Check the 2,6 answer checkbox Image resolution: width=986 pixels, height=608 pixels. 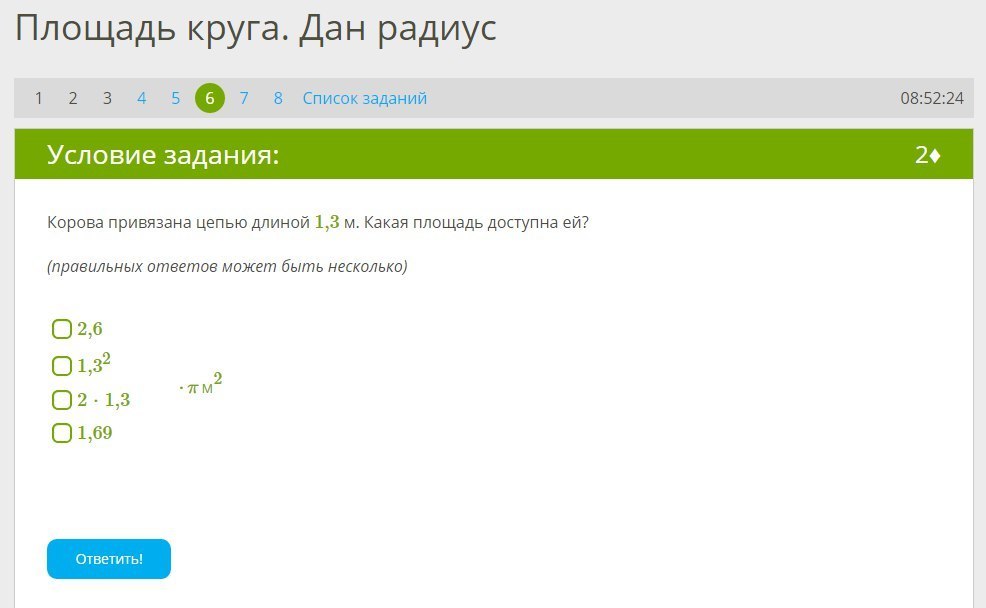pos(62,329)
